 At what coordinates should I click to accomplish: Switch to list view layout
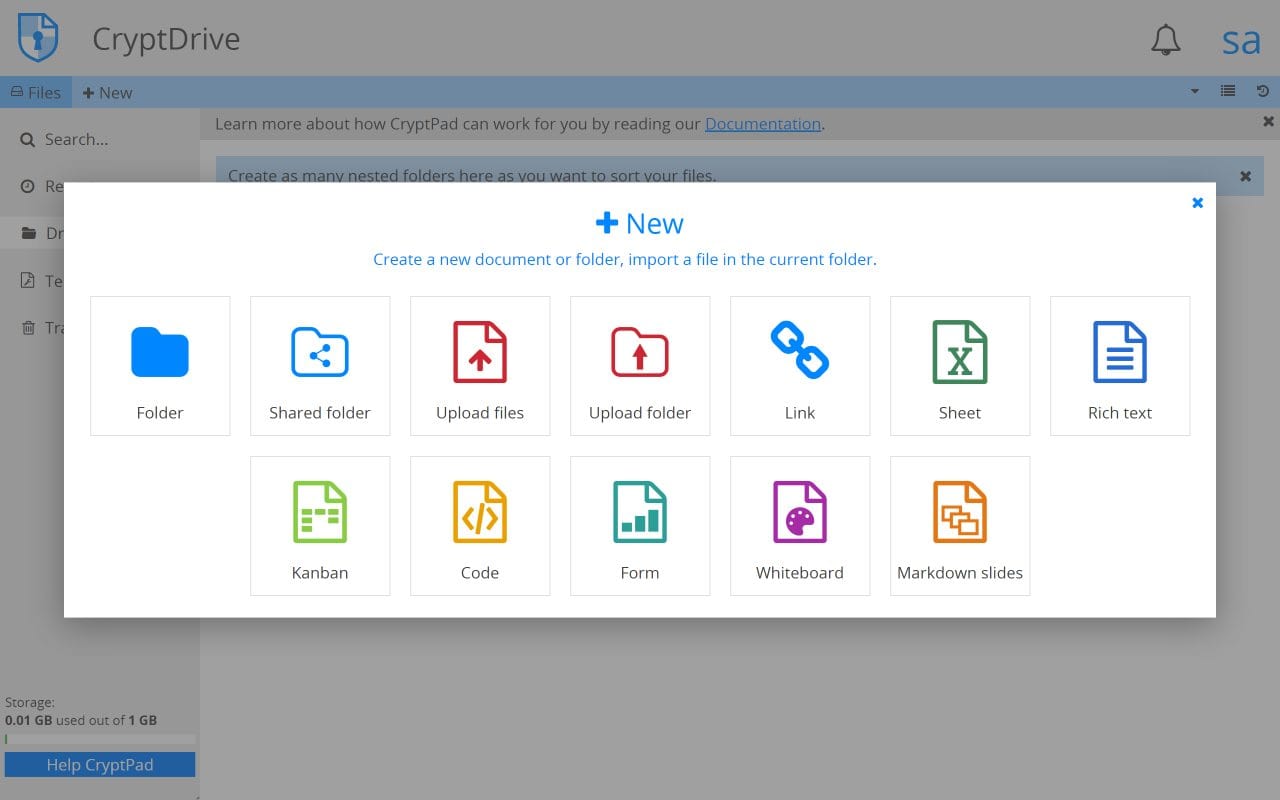click(x=1228, y=91)
